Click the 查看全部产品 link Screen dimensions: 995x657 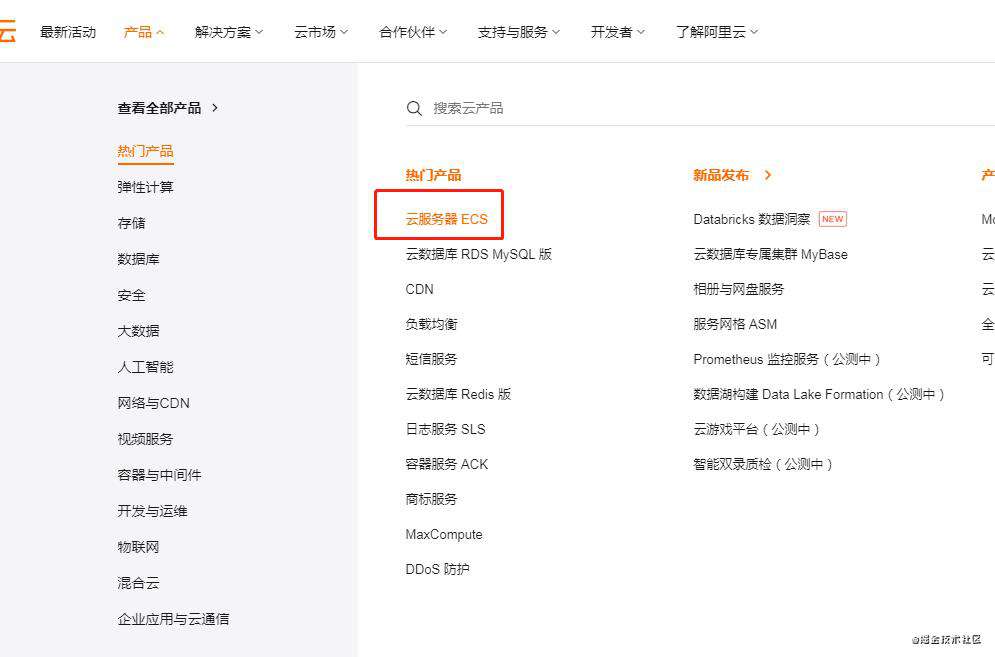click(x=159, y=108)
